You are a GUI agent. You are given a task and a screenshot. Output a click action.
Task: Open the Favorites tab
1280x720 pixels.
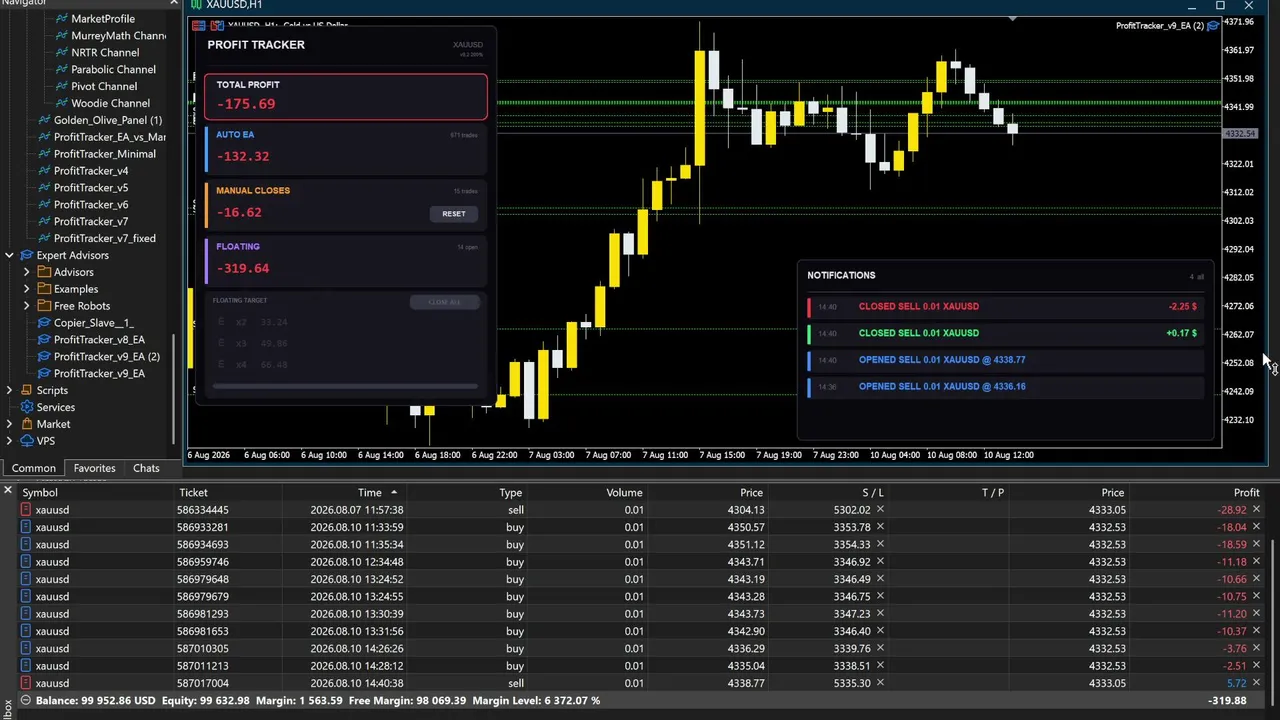pos(94,468)
